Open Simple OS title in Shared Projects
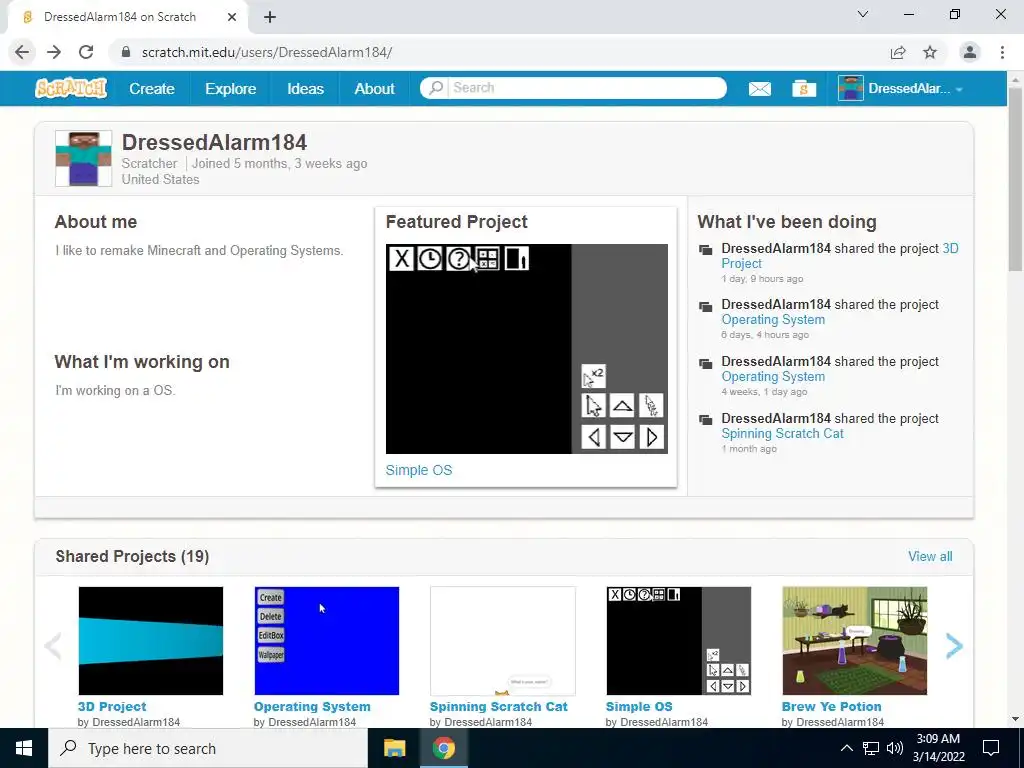 click(639, 706)
